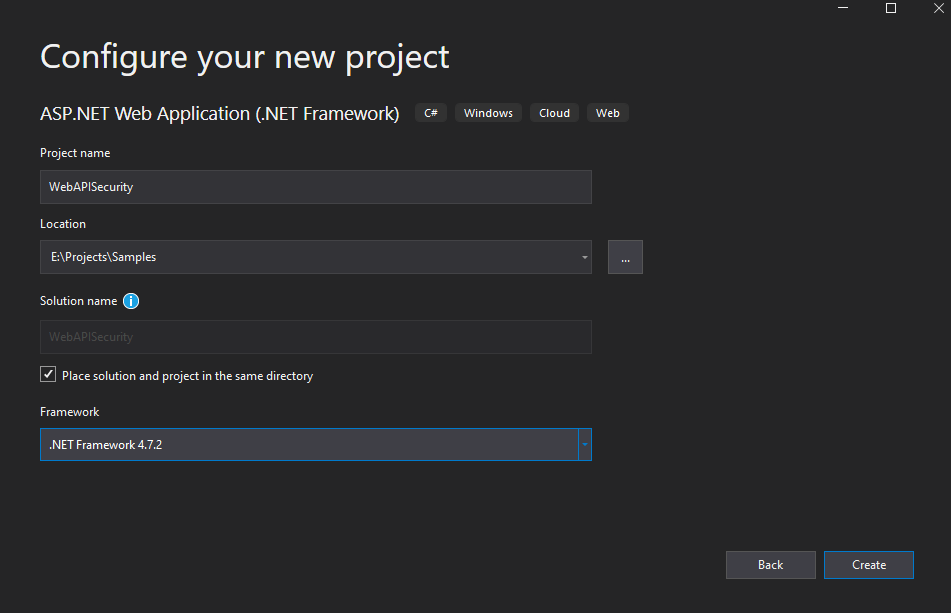Screen dimensions: 951x613
Task: Click the C# tag
Action: click(x=431, y=113)
